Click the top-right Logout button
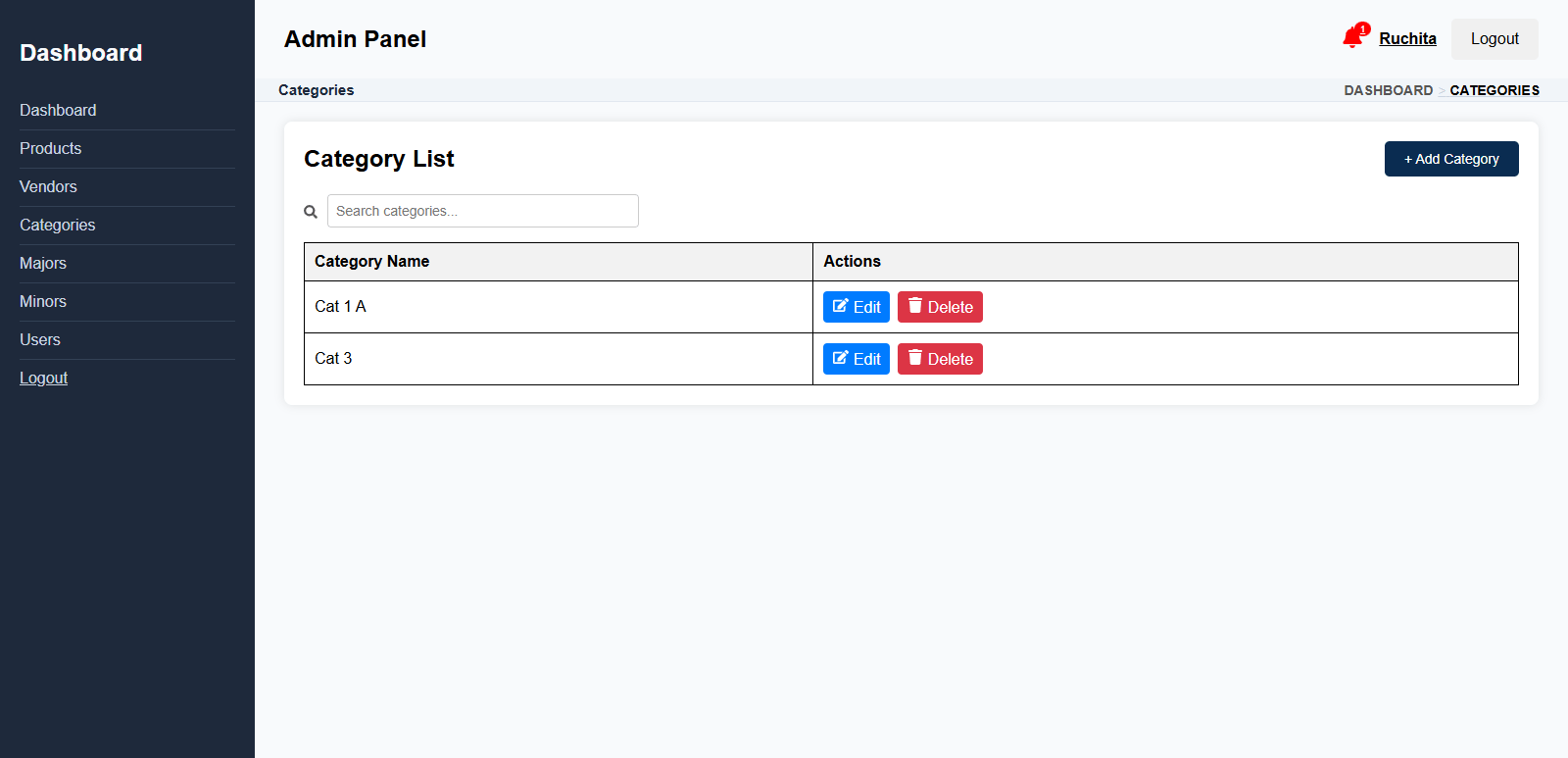 click(1494, 39)
